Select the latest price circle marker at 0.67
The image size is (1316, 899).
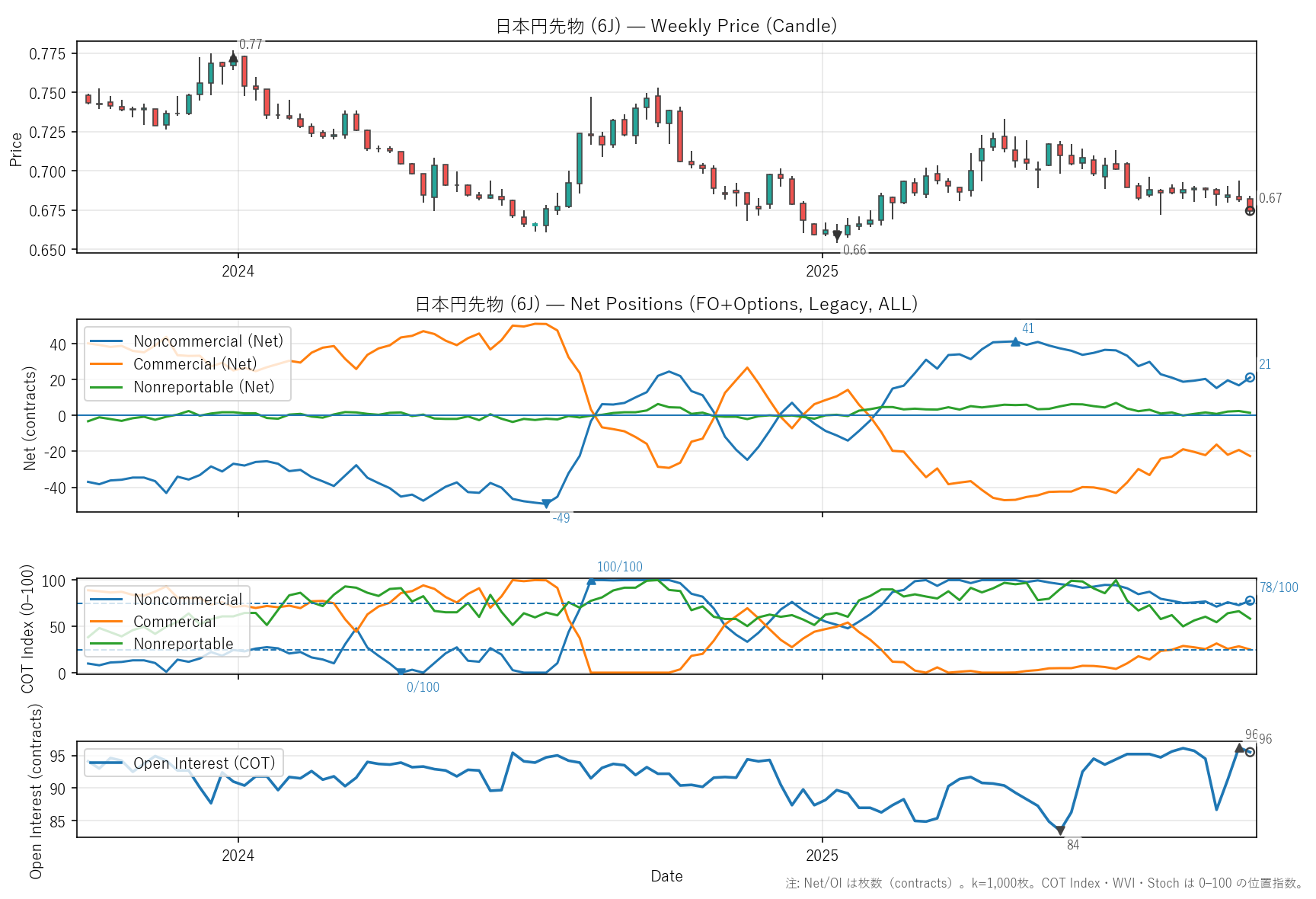tap(1250, 211)
